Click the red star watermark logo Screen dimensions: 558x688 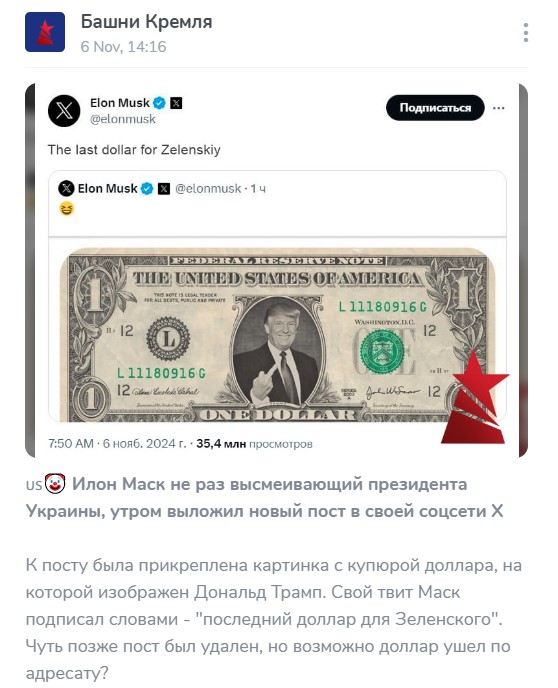[475, 397]
